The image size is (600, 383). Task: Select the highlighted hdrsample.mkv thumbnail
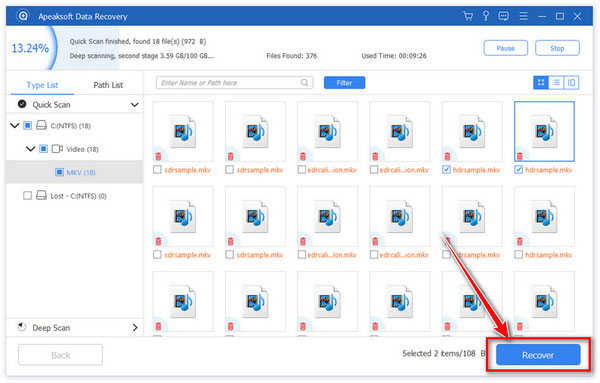tap(544, 131)
